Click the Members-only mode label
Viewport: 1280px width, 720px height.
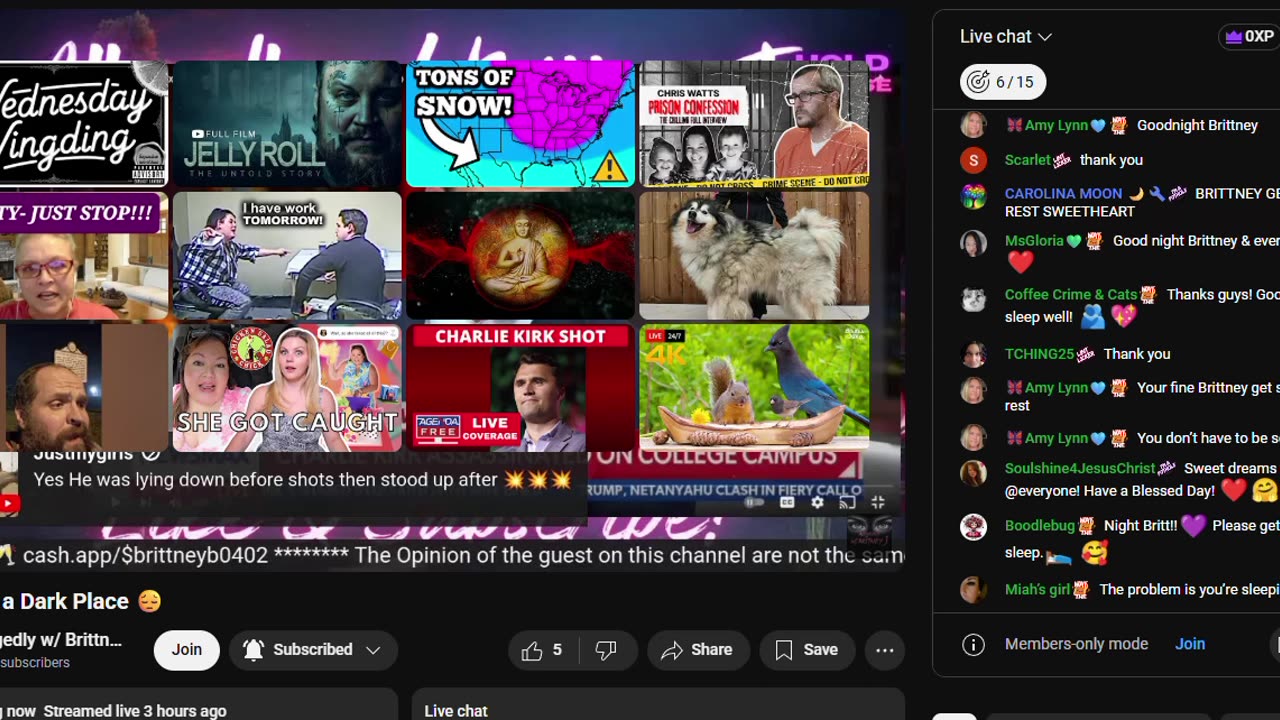point(1076,644)
